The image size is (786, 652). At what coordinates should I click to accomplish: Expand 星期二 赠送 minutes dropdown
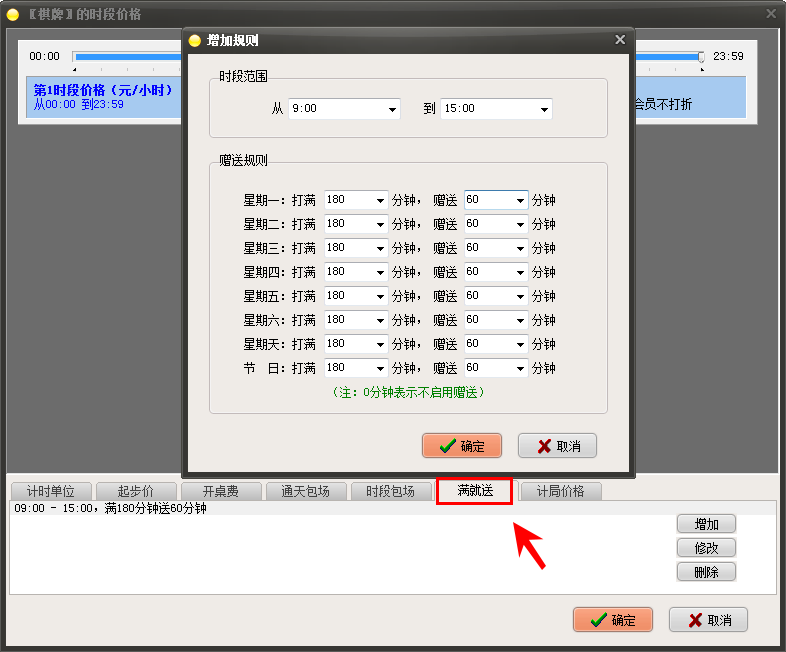point(520,225)
